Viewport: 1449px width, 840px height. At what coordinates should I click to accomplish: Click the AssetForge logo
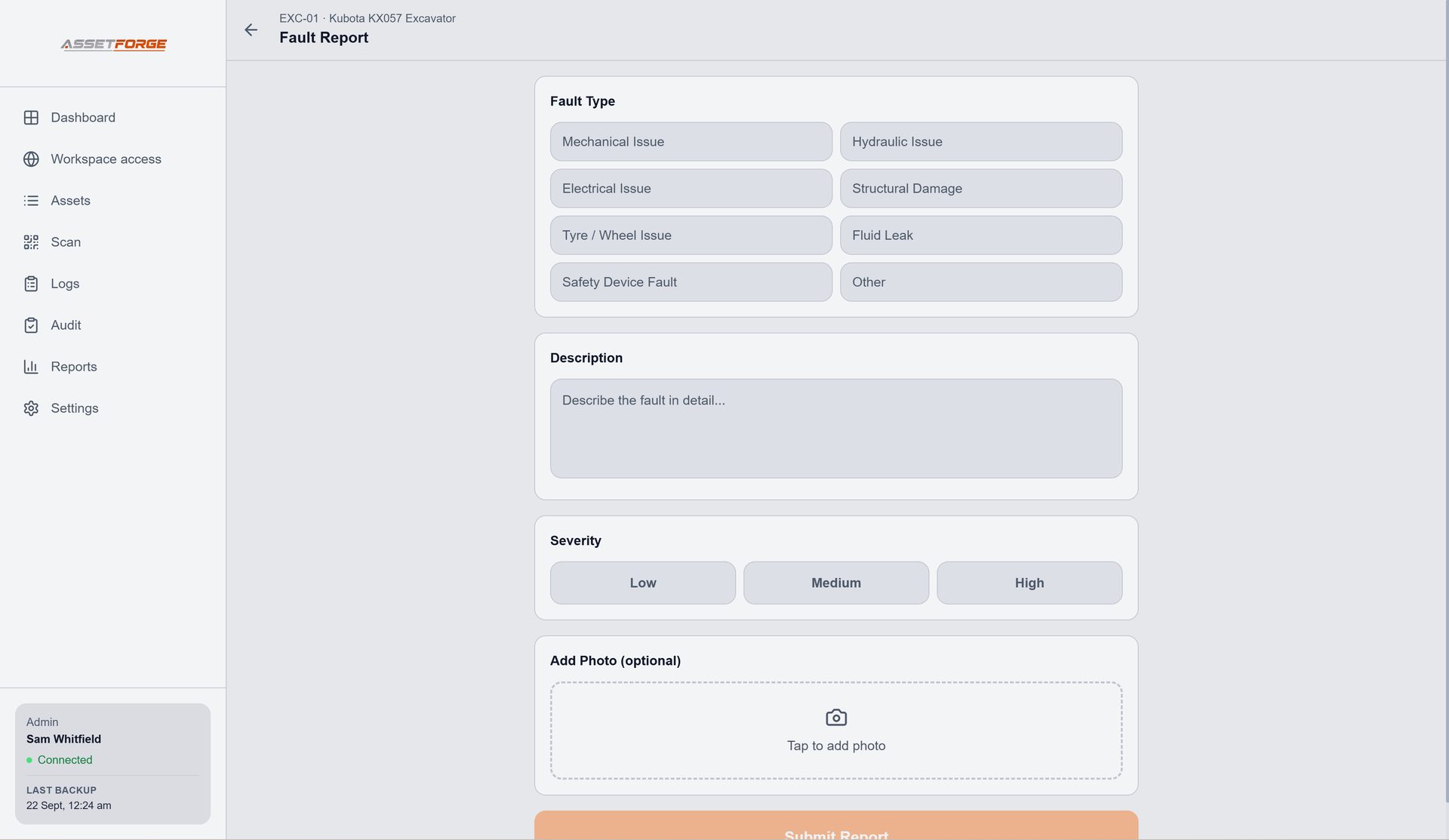click(113, 45)
